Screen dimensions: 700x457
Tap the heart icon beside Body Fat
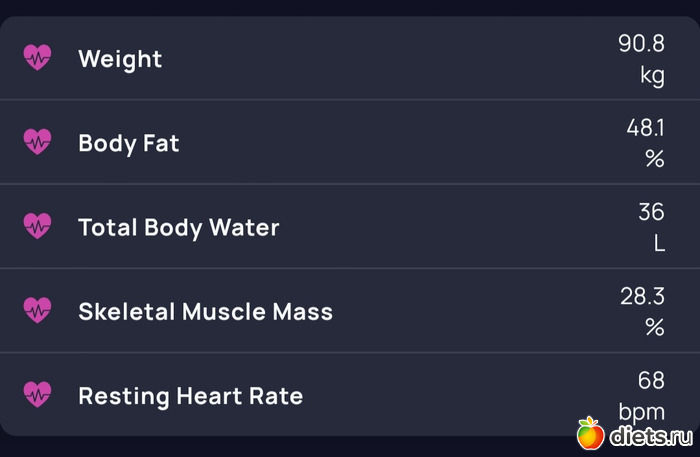click(37, 142)
